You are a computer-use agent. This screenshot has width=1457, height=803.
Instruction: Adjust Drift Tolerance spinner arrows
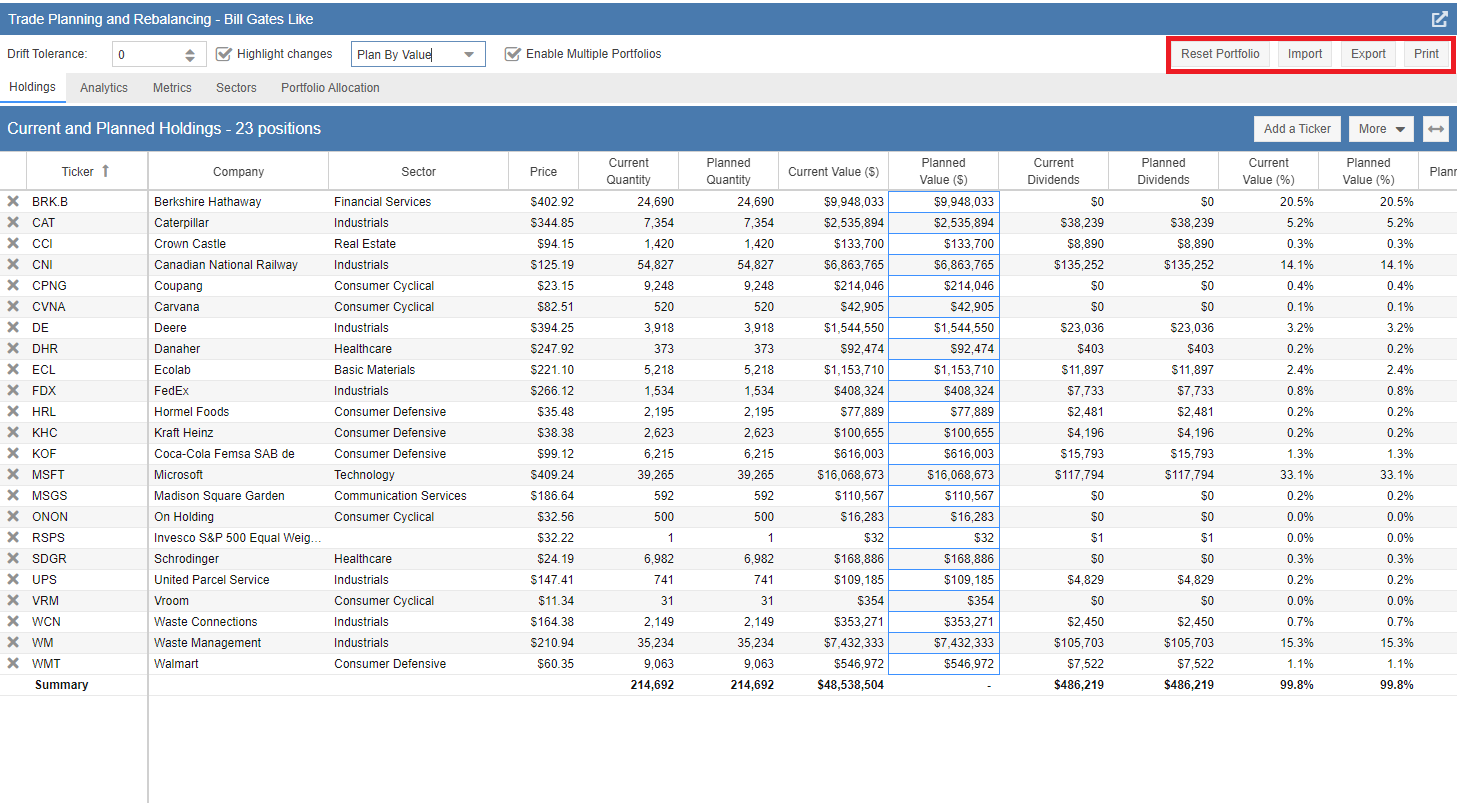click(x=191, y=54)
